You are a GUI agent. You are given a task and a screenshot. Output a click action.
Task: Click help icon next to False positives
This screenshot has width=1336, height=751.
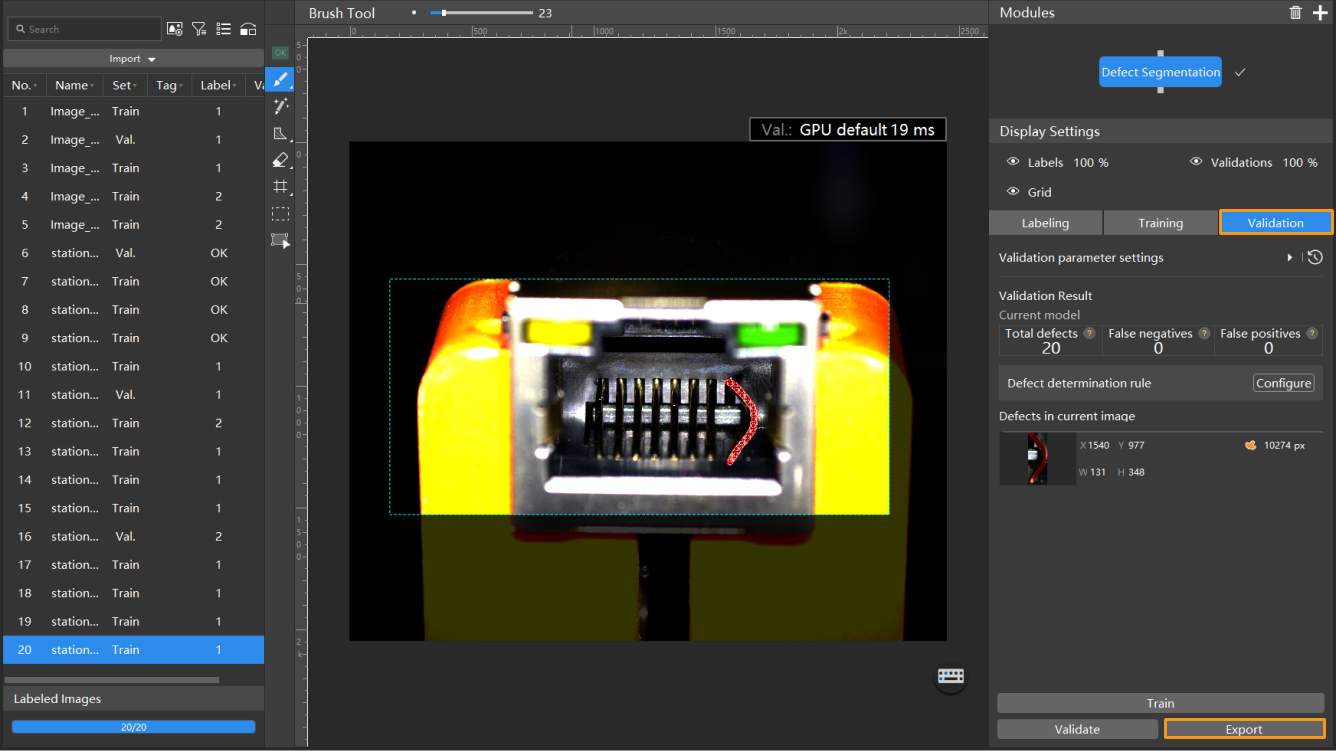(1312, 333)
